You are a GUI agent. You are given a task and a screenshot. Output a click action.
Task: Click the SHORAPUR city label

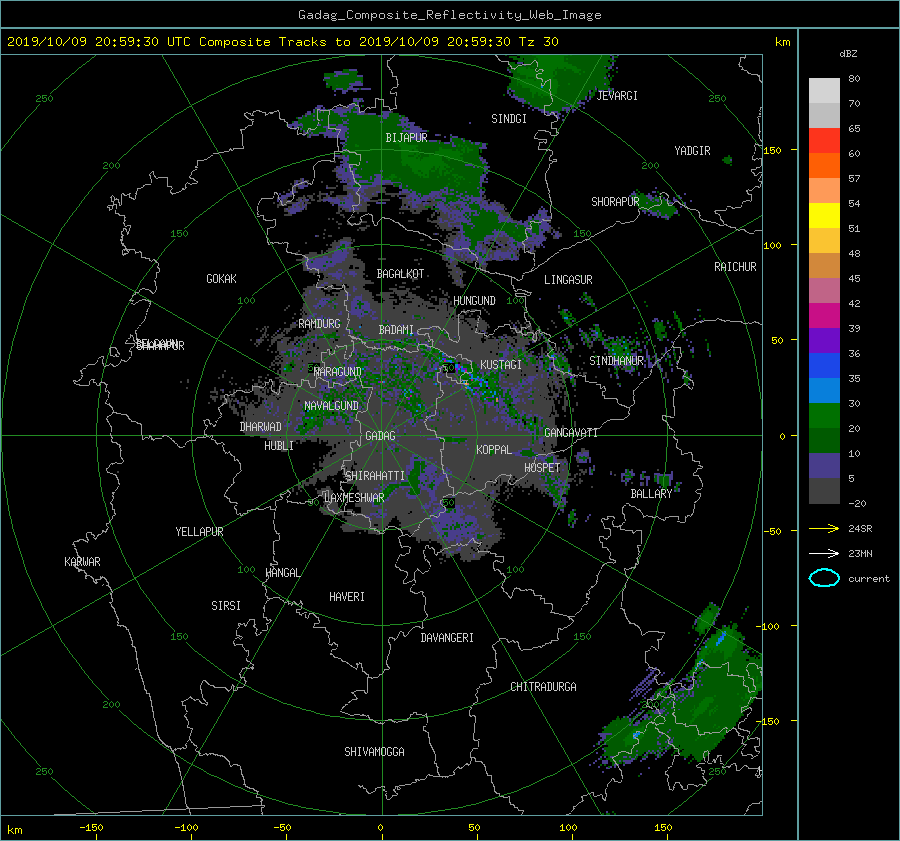[x=615, y=202]
